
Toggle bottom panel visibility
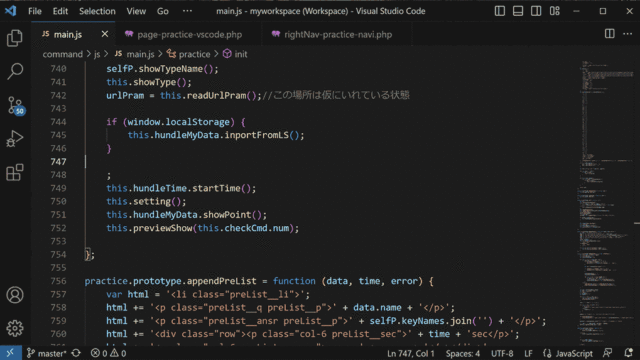click(x=518, y=11)
